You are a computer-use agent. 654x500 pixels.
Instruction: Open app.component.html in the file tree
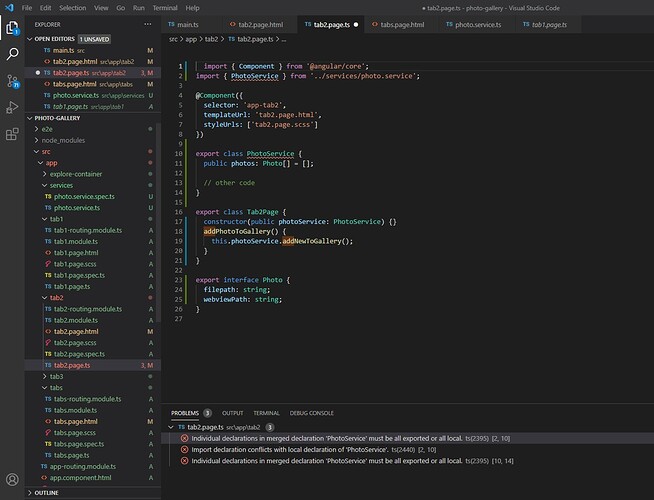[x=80, y=477]
